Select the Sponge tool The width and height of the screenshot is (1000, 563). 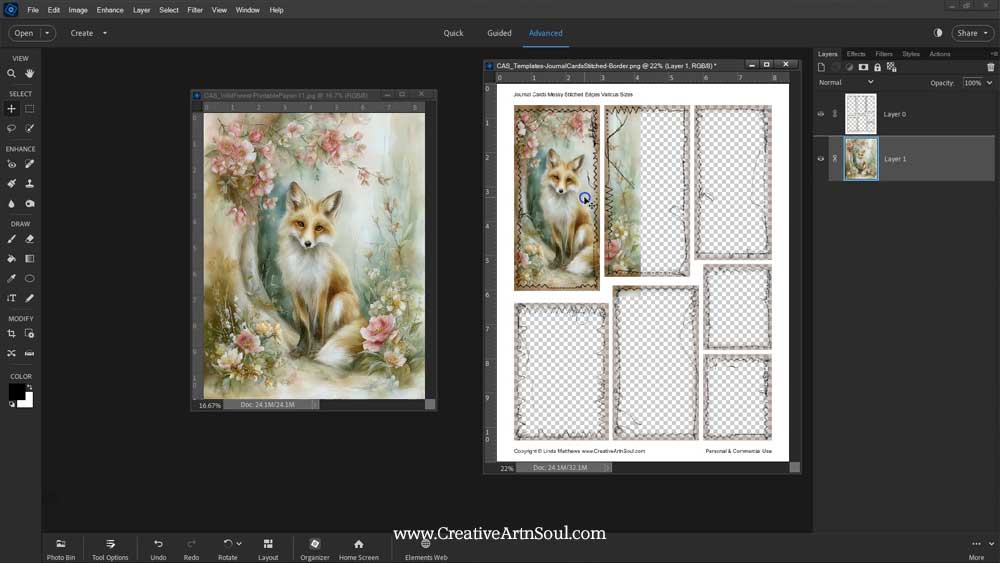pyautogui.click(x=29, y=203)
